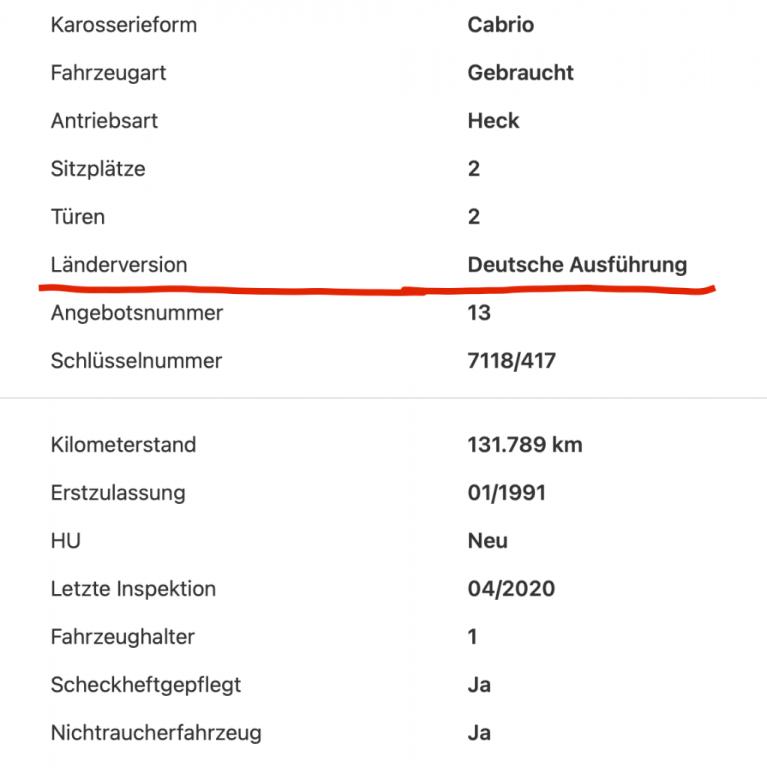Select the Antriebsart row label

[x=104, y=121]
